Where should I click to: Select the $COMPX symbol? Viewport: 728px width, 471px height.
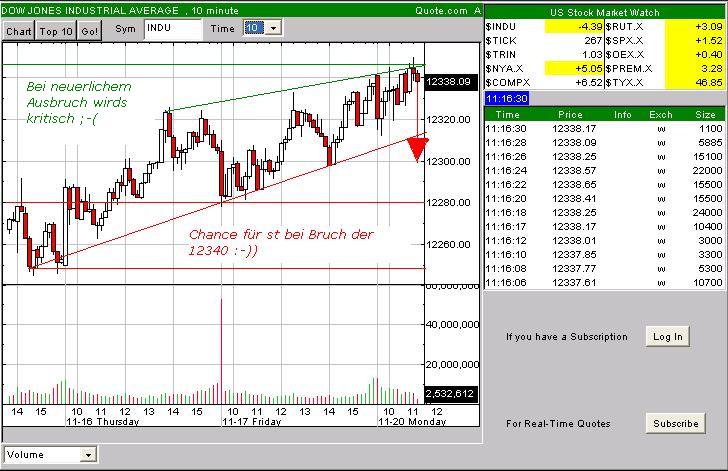(507, 83)
